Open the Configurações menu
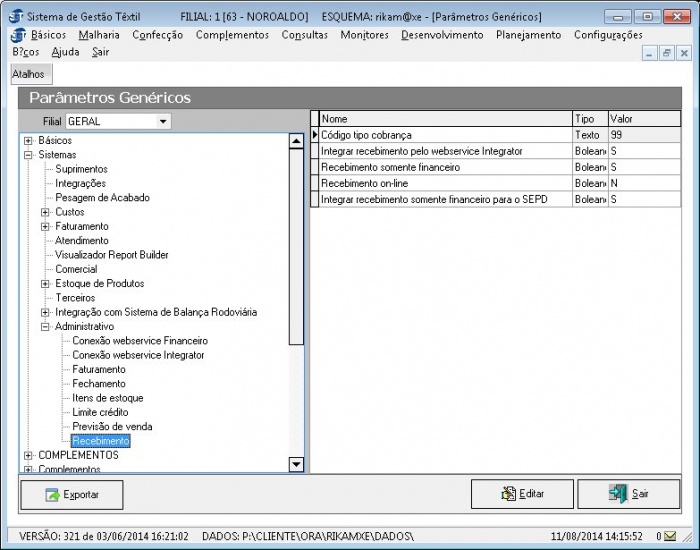The image size is (700, 550). tap(607, 35)
